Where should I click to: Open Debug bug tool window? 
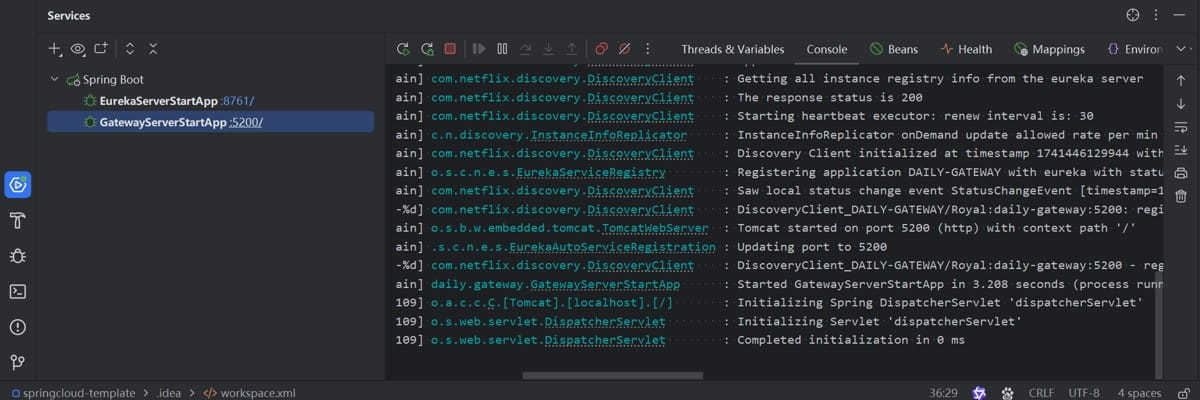(17, 256)
